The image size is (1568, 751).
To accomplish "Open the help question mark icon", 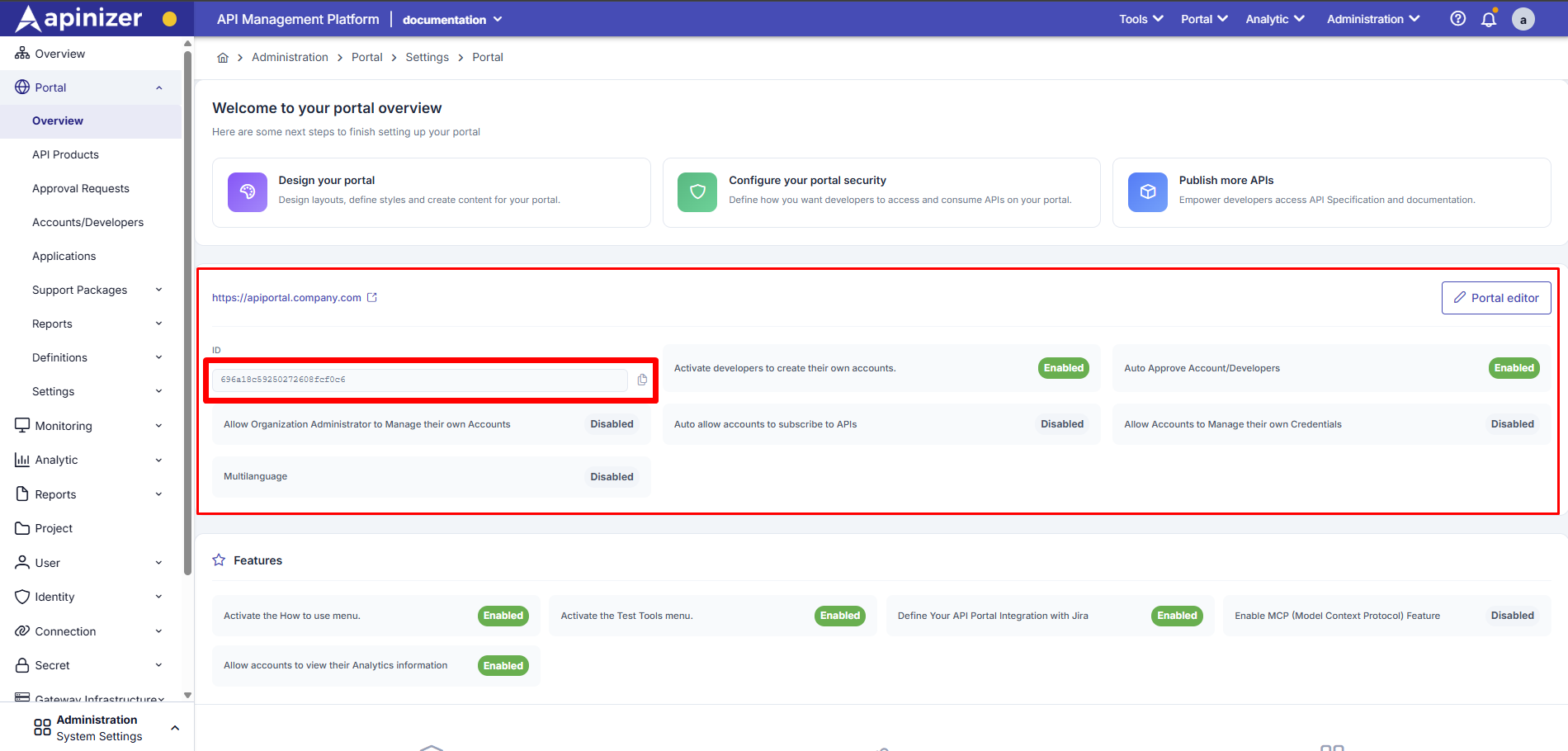I will (1457, 19).
